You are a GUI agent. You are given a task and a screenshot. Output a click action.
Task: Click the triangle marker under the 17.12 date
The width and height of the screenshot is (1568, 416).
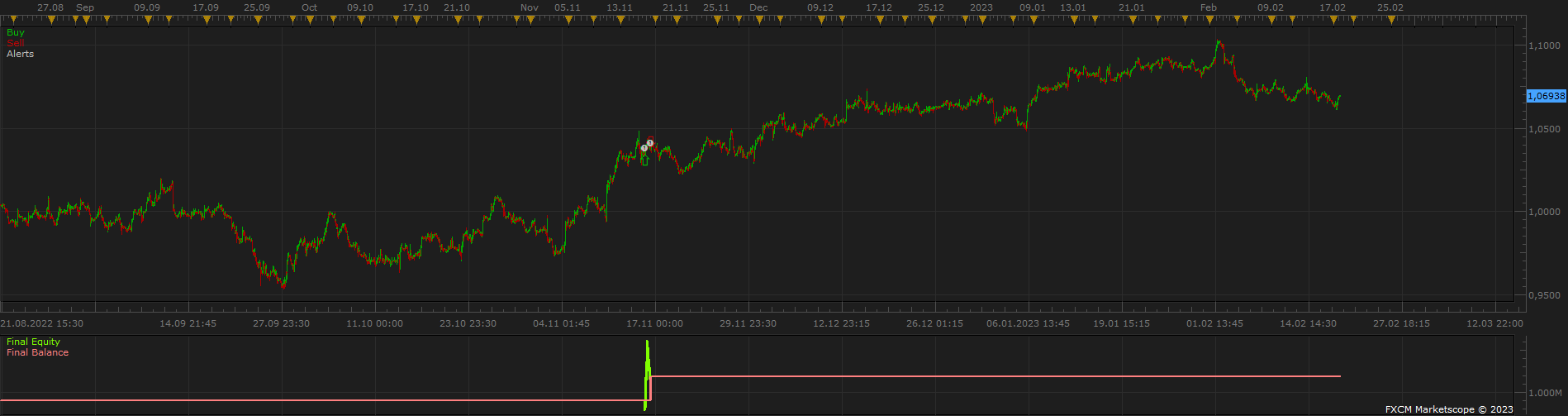point(880,20)
